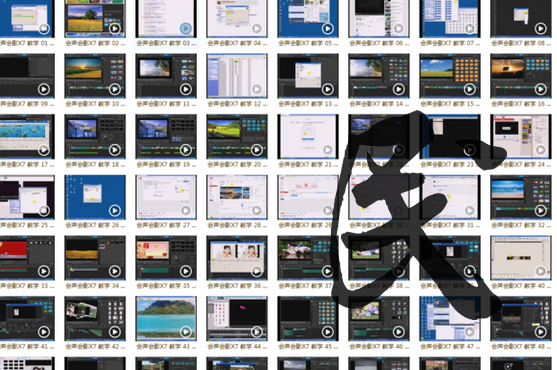The width and height of the screenshot is (557, 370).
Task: Select the highlighted thumbnail 会声会影X7 教学 03
Action: [166, 18]
